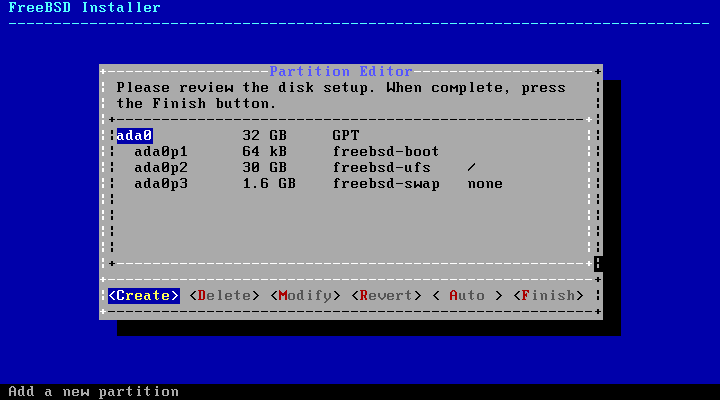Click the 32 GB disk size
This screenshot has height=400, width=720.
pyautogui.click(x=264, y=135)
